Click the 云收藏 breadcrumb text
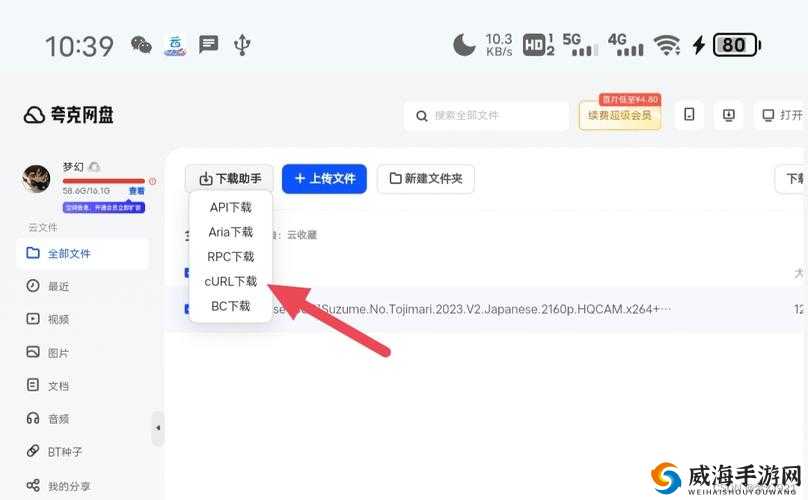The width and height of the screenshot is (808, 500). (302, 235)
